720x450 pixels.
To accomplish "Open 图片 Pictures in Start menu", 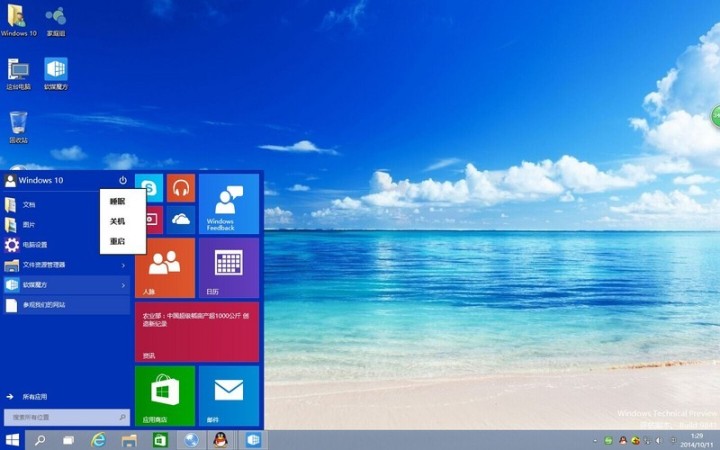I will pos(51,225).
